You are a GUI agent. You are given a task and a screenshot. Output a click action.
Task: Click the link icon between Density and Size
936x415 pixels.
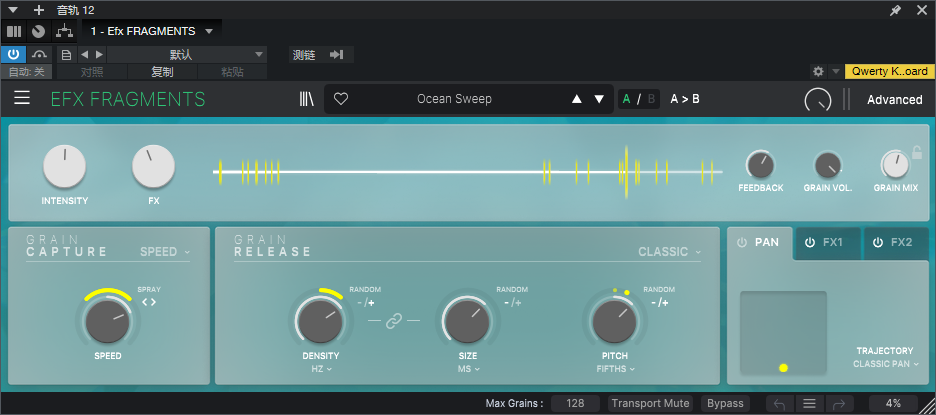394,321
